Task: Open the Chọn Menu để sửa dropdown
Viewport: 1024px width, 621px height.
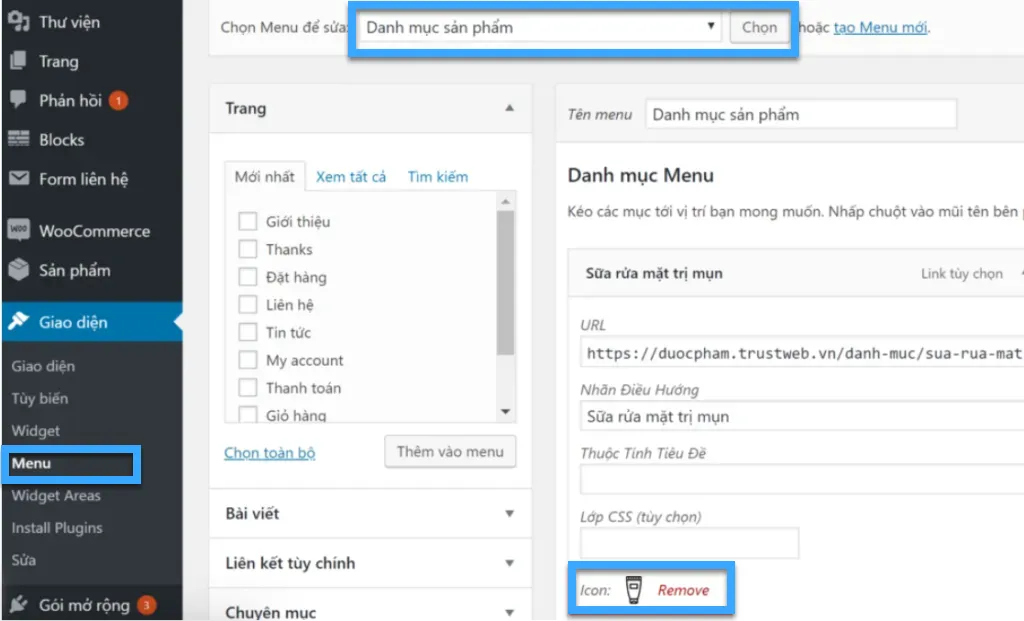Action: (x=540, y=28)
